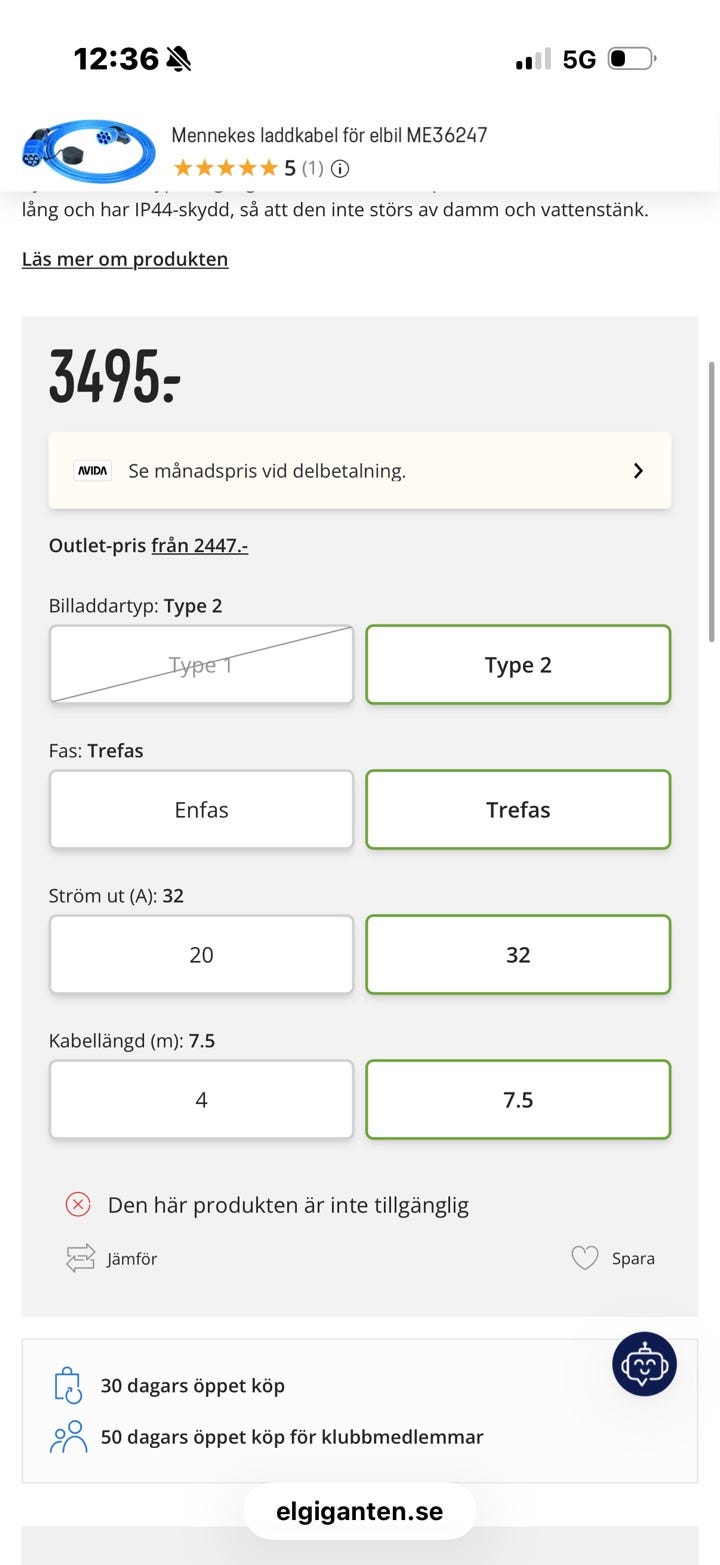Click the Jämför compare arrows icon
The width and height of the screenshot is (720, 1565).
click(x=80, y=1258)
